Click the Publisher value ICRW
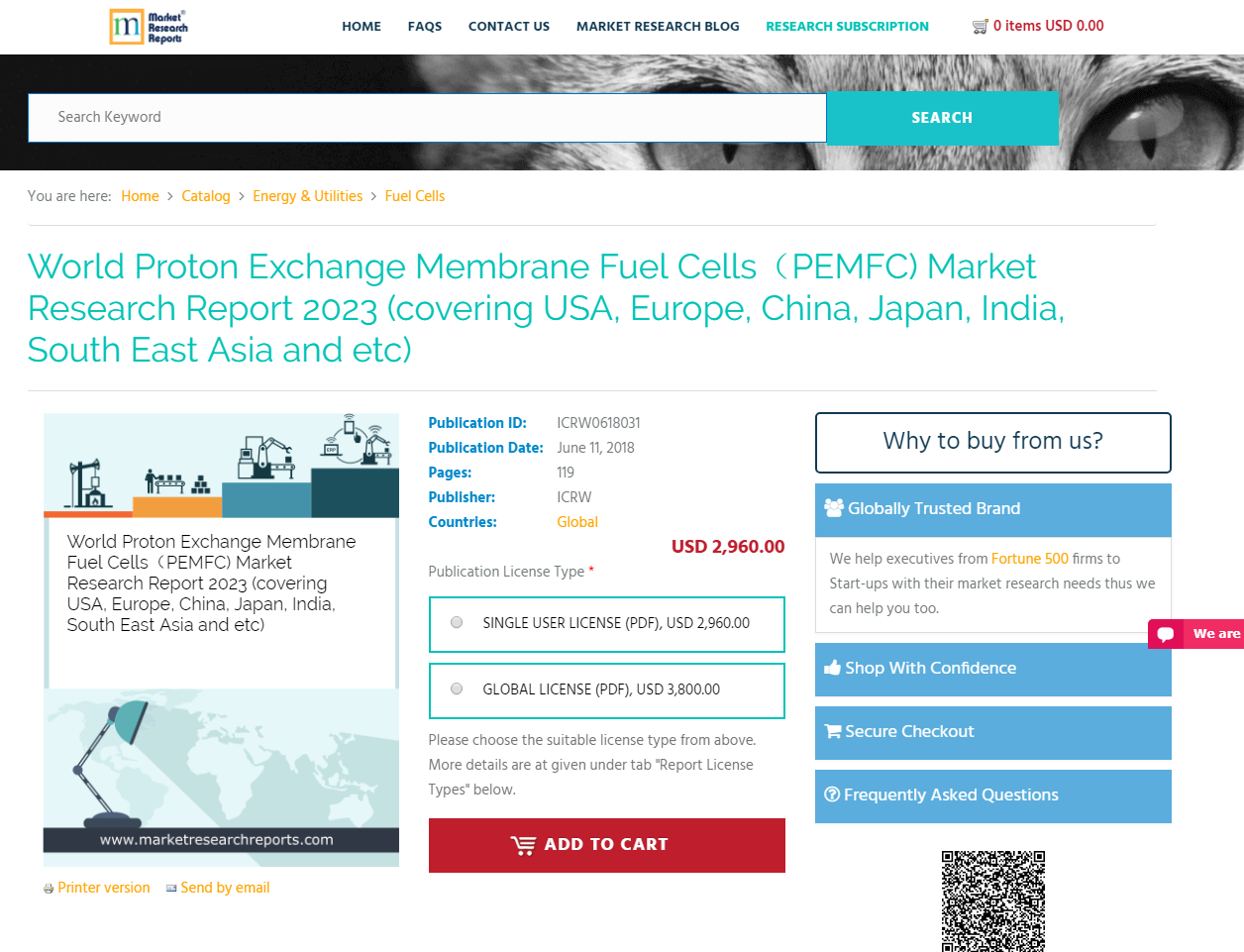1244x952 pixels. (574, 497)
